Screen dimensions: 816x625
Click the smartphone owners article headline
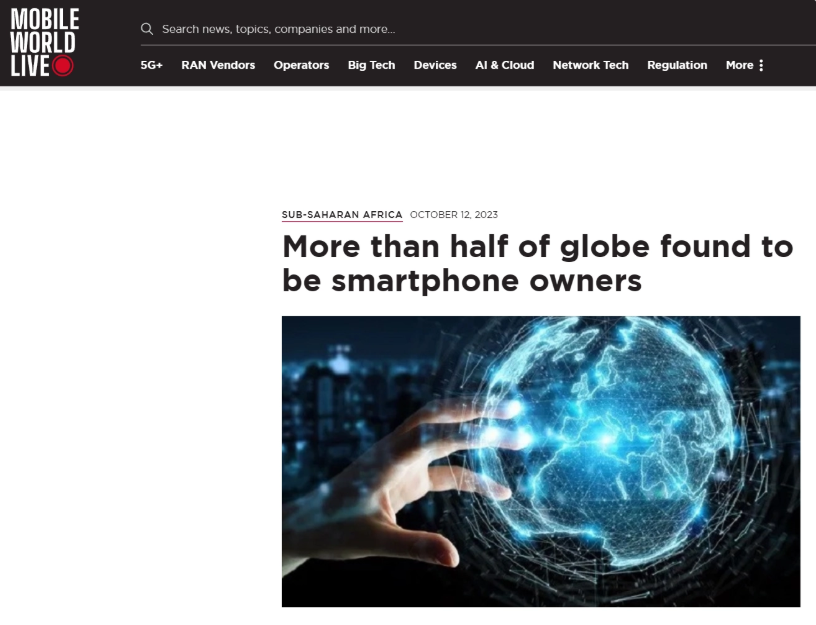click(538, 263)
